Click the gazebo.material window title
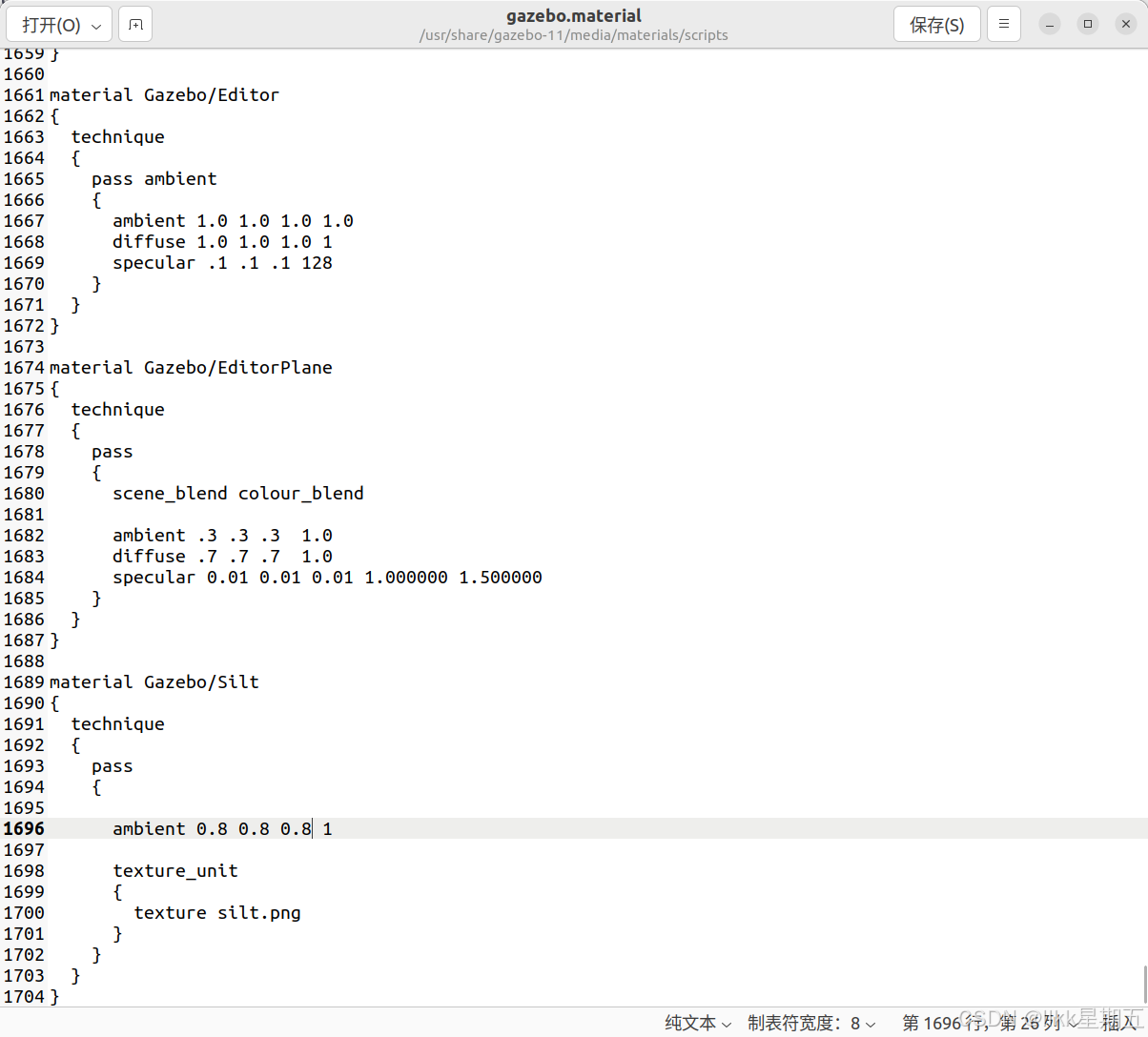 (574, 16)
